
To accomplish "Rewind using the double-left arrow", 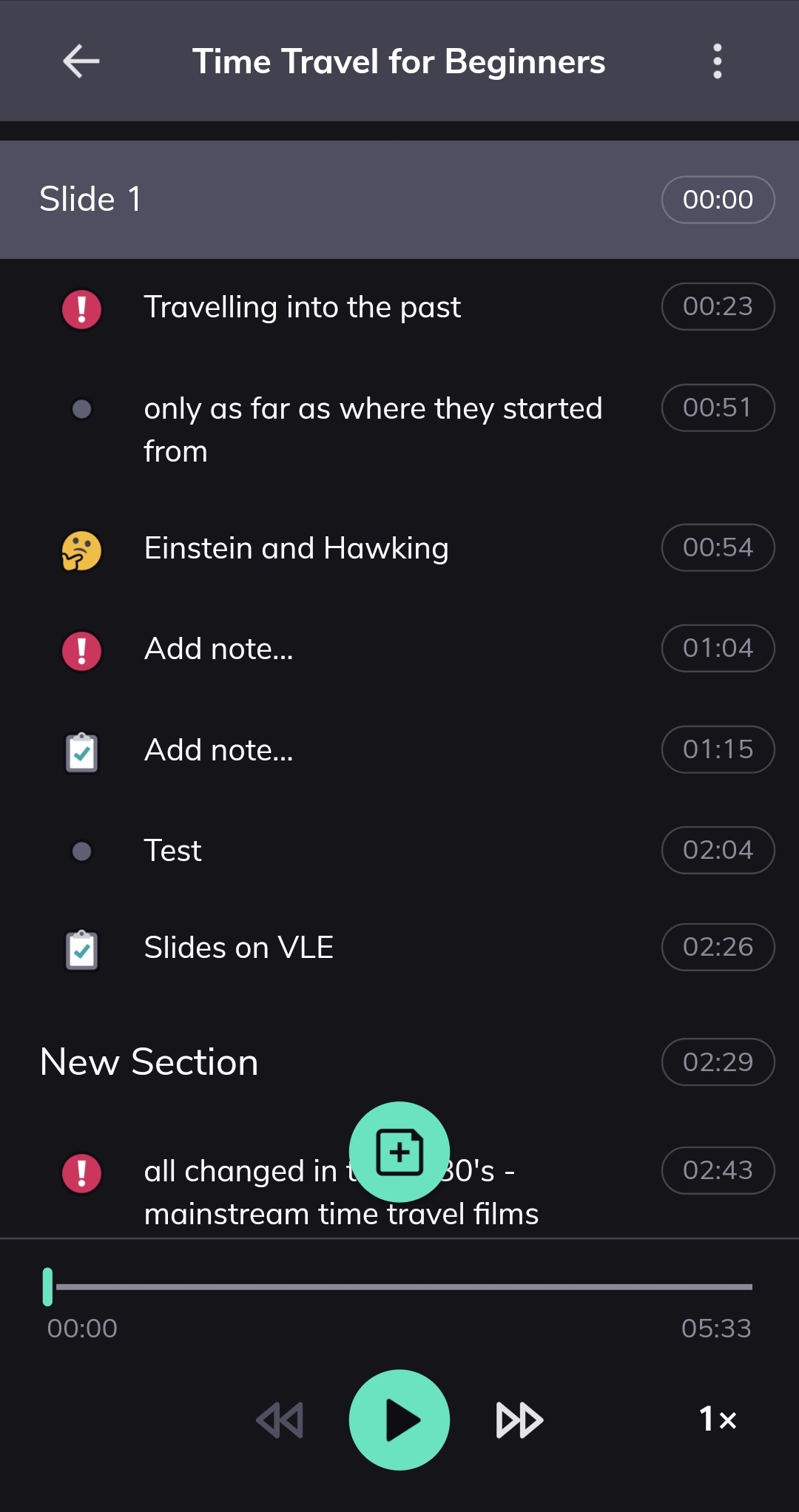I will (280, 1420).
